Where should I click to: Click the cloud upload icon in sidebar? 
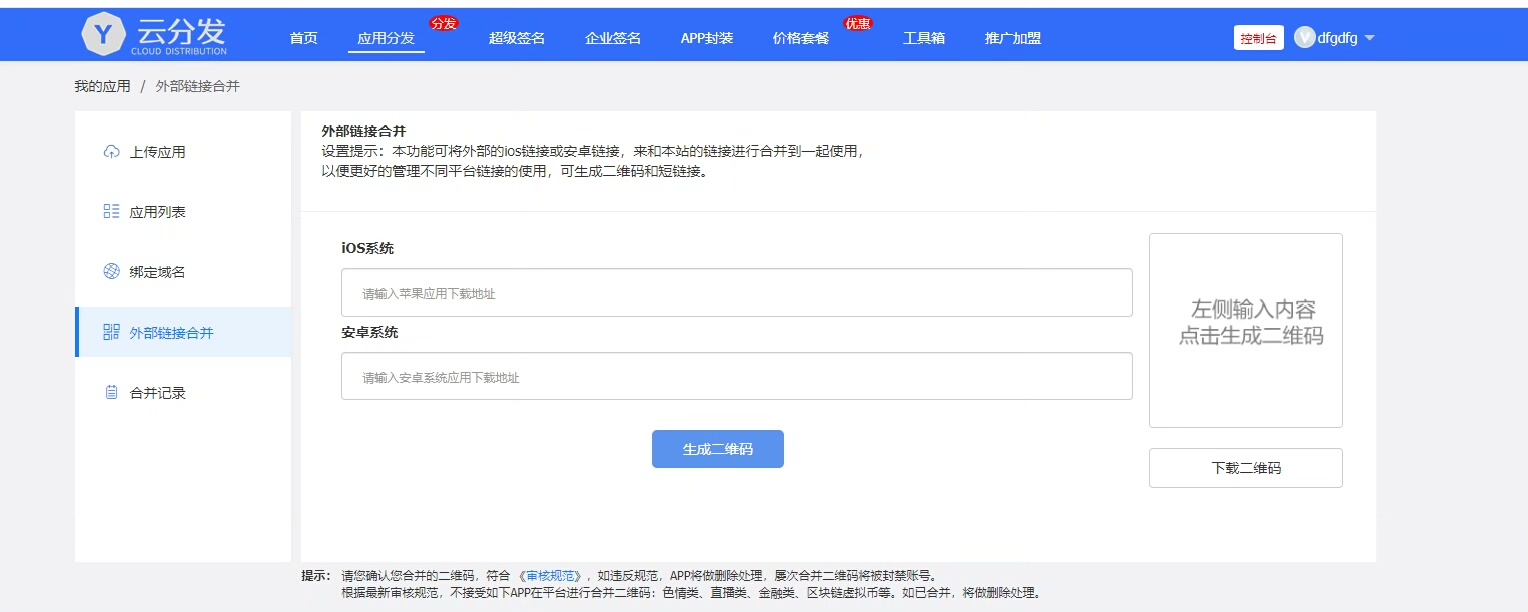111,152
